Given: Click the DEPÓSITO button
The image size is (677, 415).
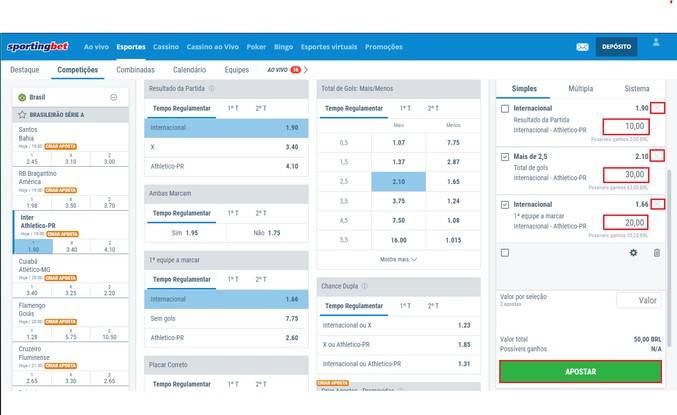Looking at the screenshot, I should click(617, 47).
